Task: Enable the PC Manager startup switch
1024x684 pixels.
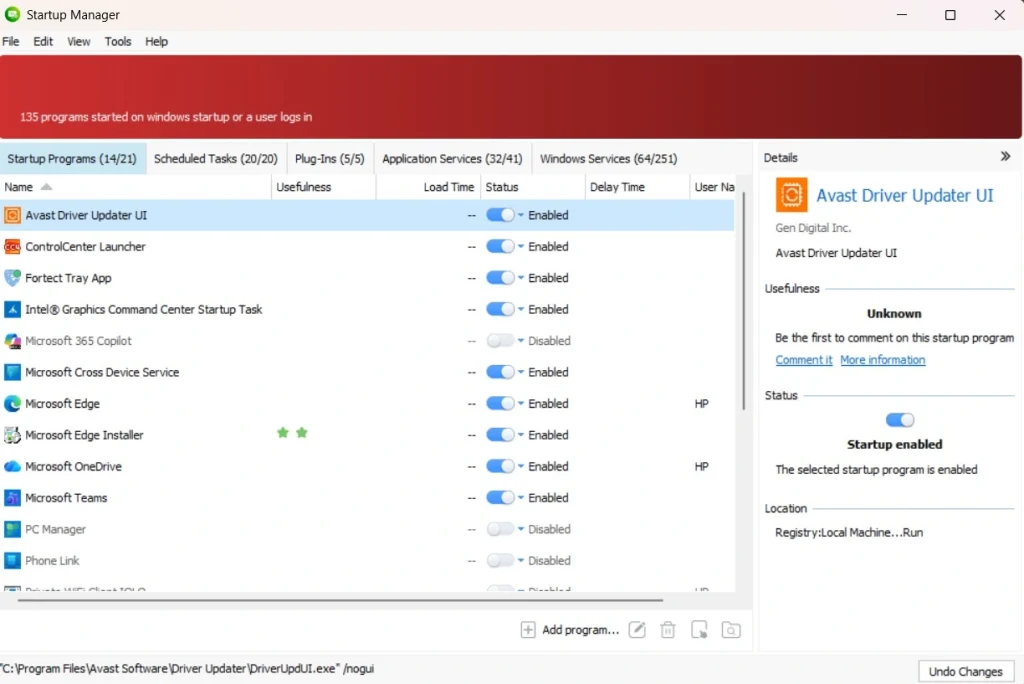Action: pos(500,529)
